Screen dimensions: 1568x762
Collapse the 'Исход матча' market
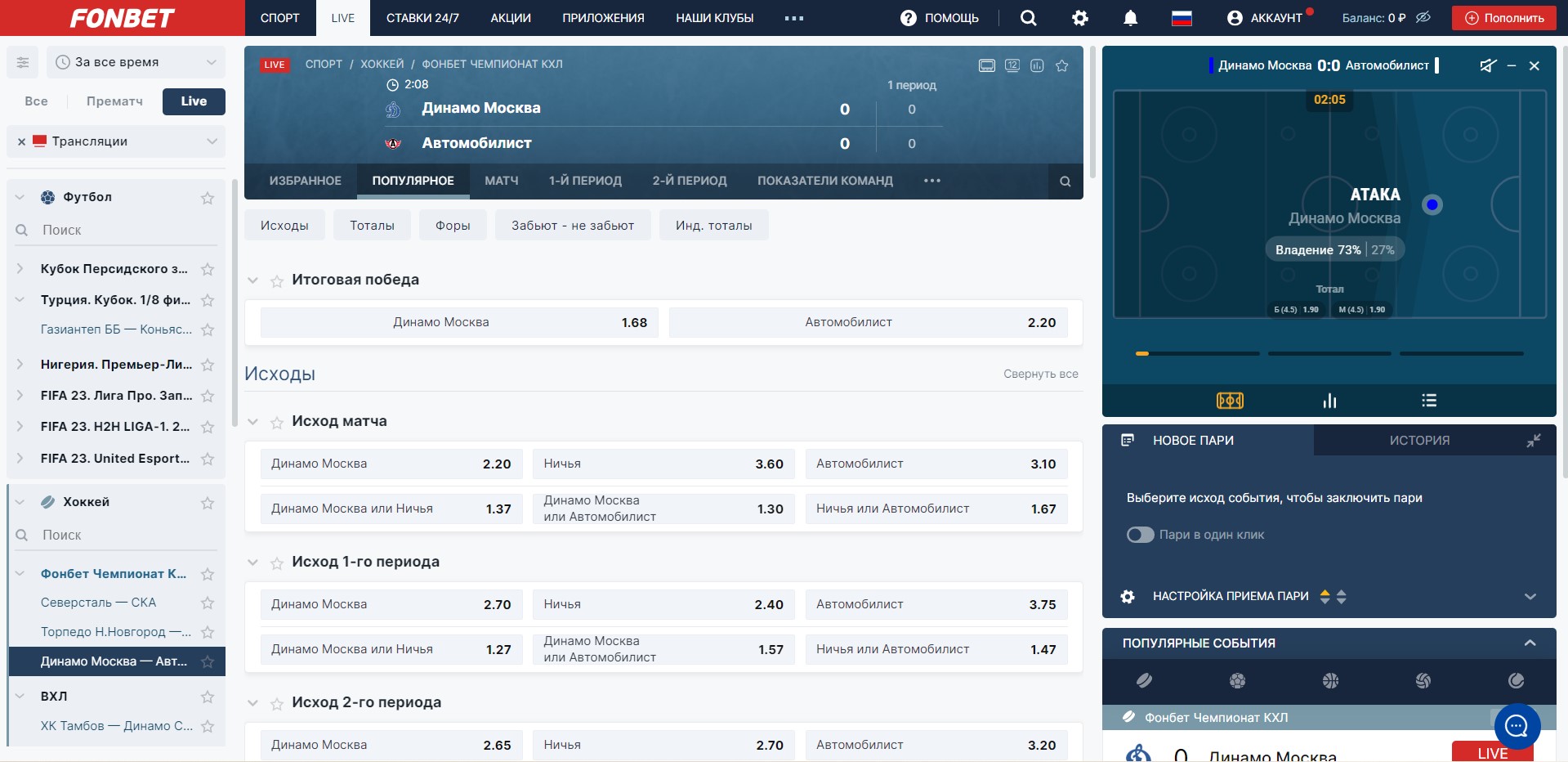253,422
